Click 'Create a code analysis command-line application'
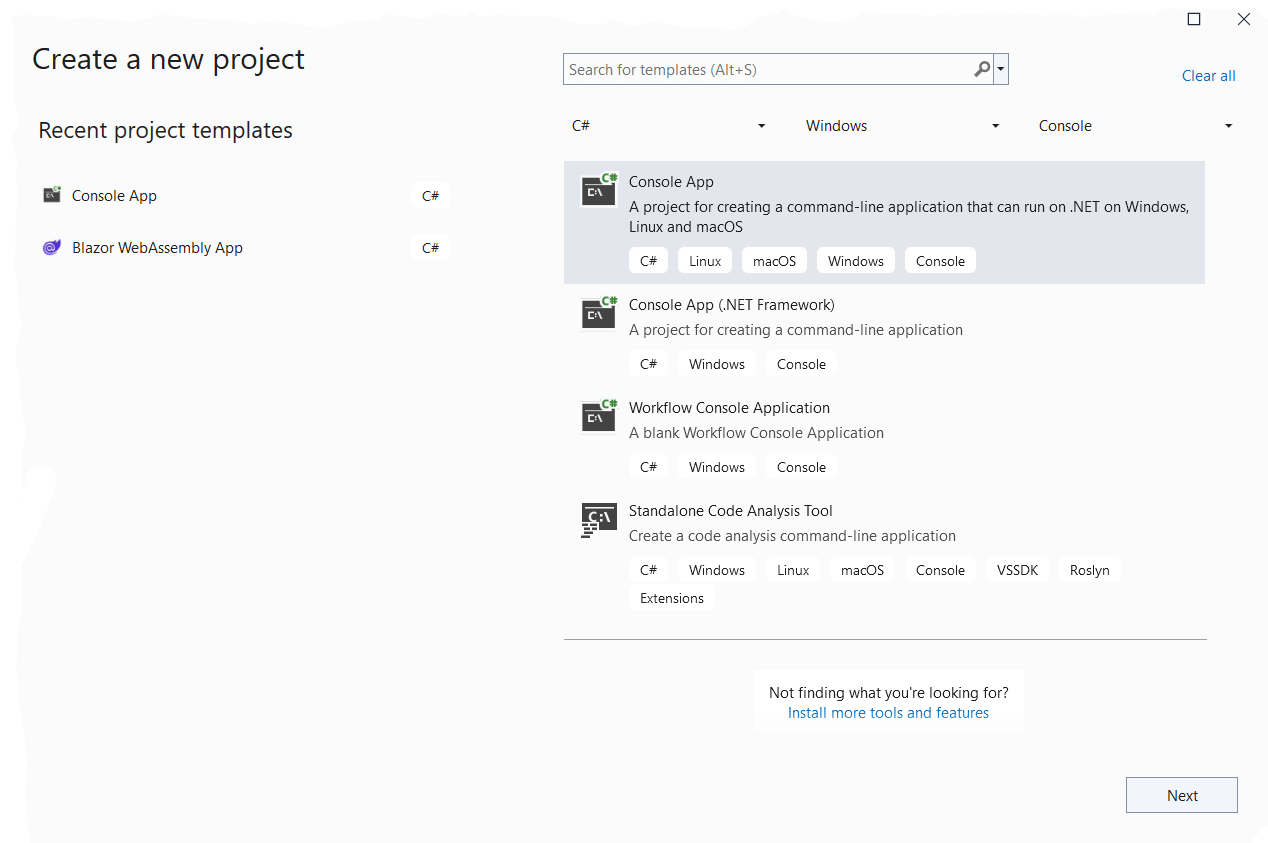The image size is (1268, 843). (792, 536)
